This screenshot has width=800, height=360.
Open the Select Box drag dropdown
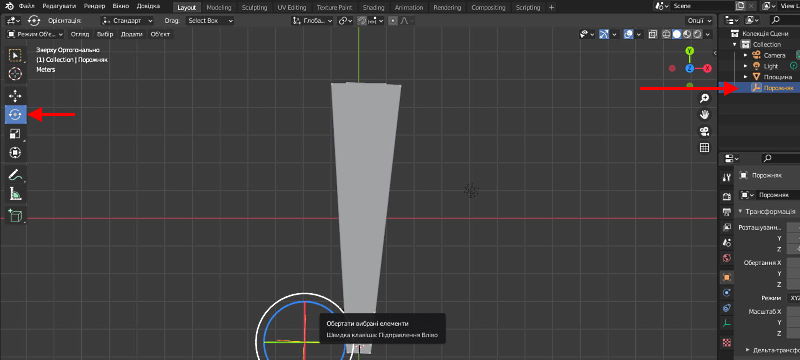pos(210,21)
